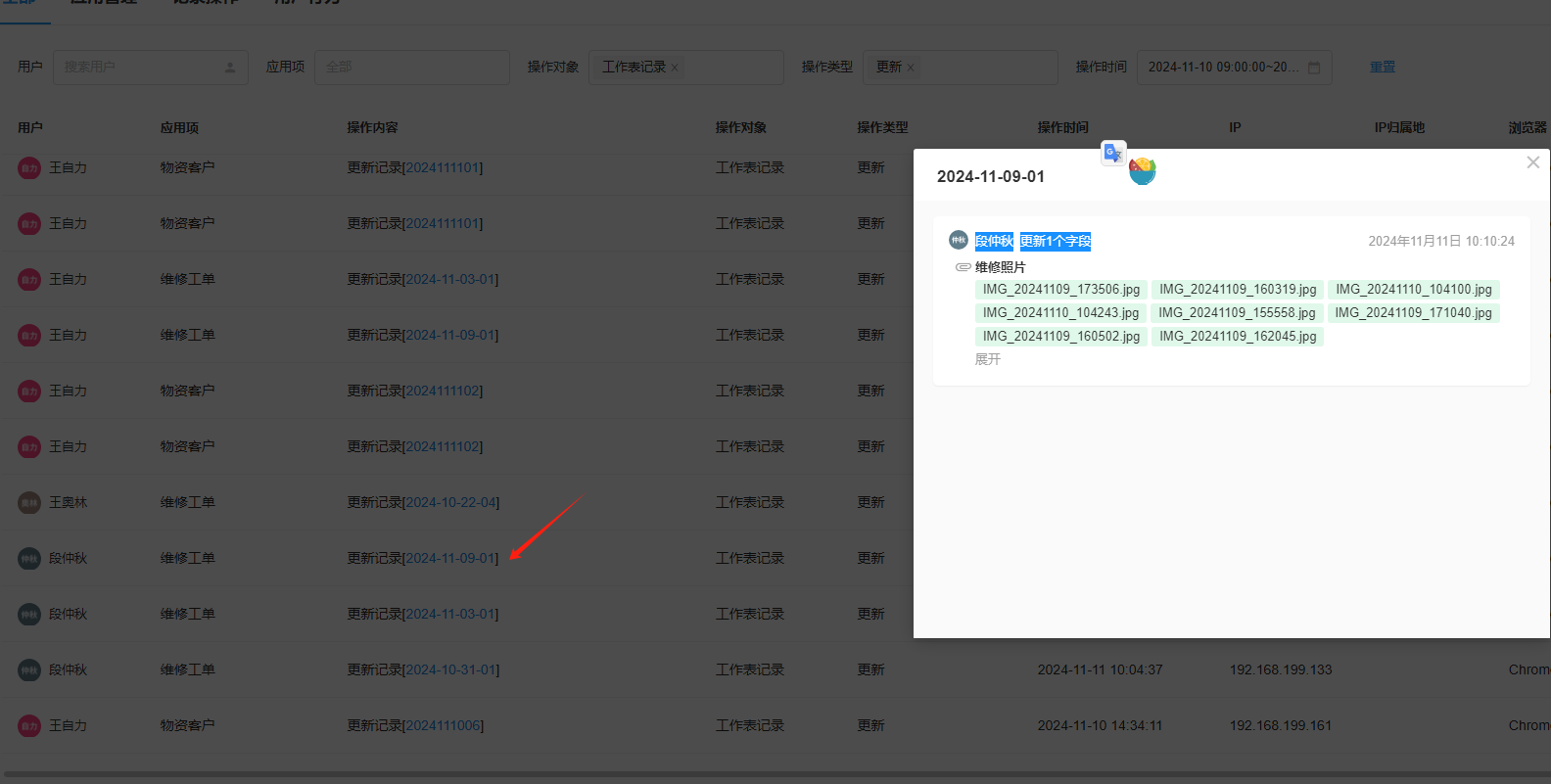Image resolution: width=1551 pixels, height=784 pixels.
Task: Open attachment IMG_20241109_173506.jpg
Action: tap(1060, 290)
